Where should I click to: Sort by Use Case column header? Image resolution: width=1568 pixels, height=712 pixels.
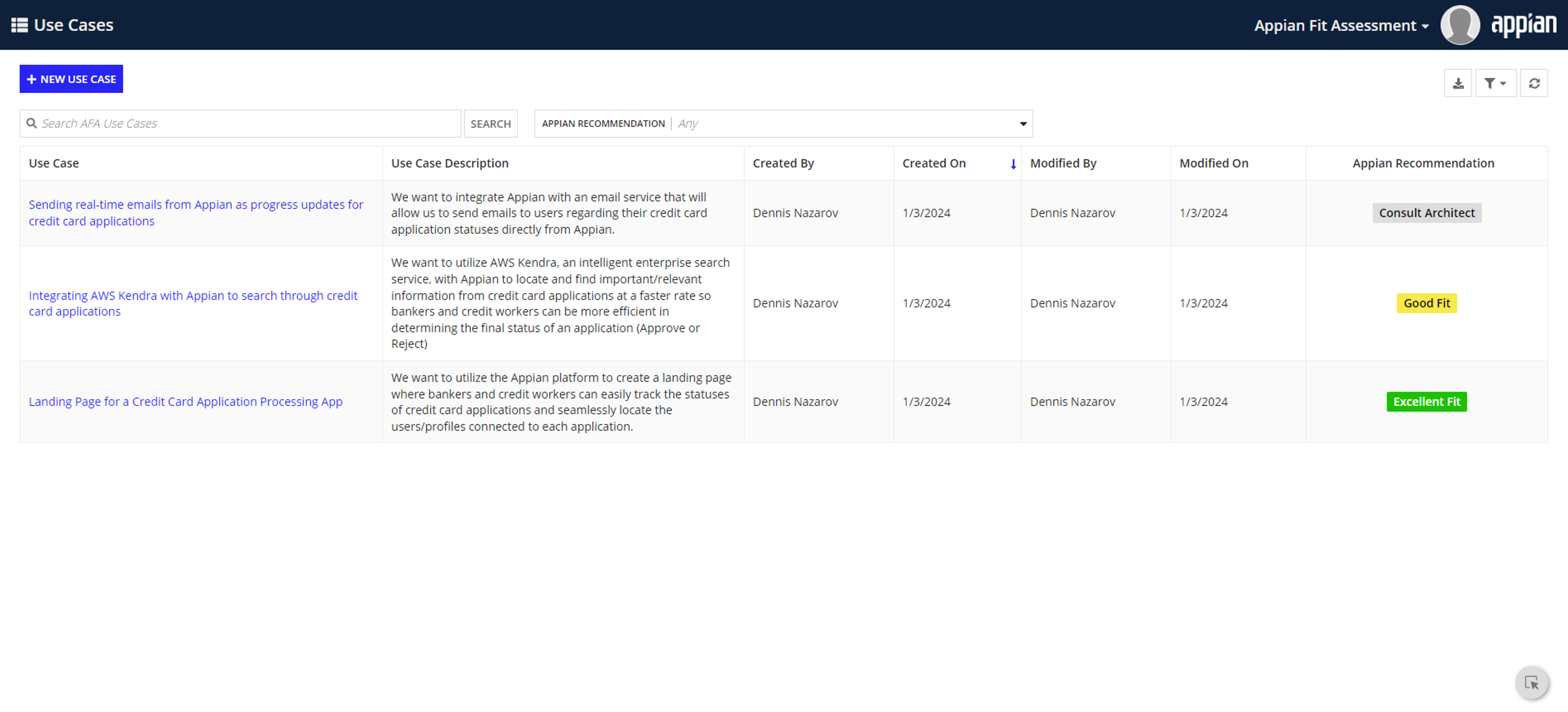click(x=53, y=163)
